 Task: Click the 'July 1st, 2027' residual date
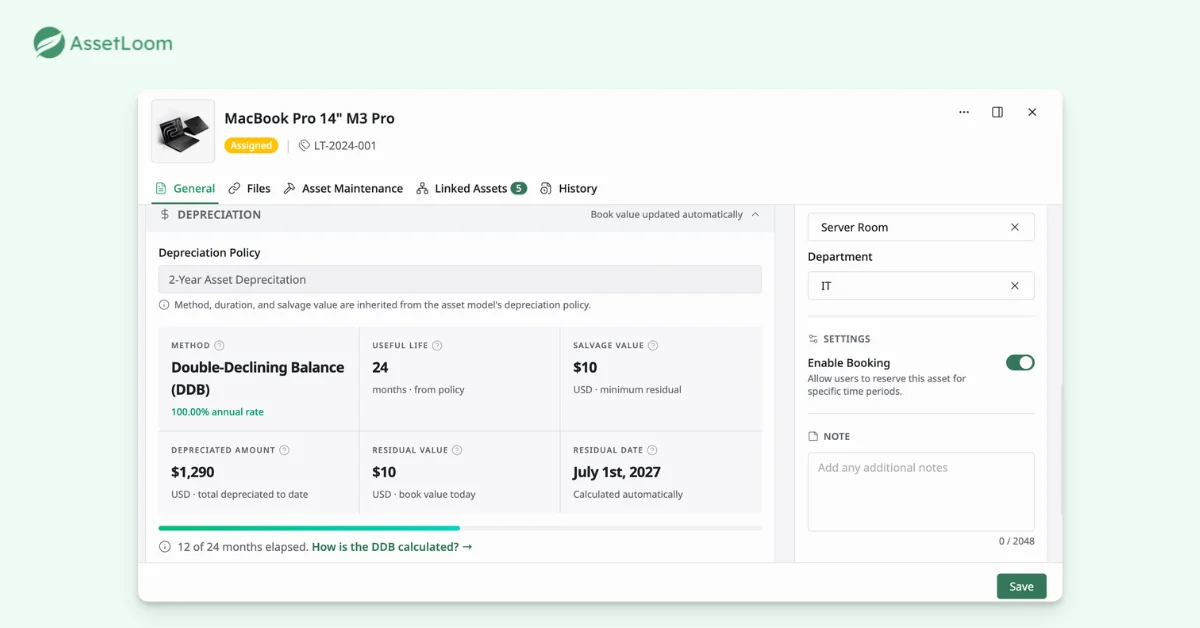click(x=617, y=472)
